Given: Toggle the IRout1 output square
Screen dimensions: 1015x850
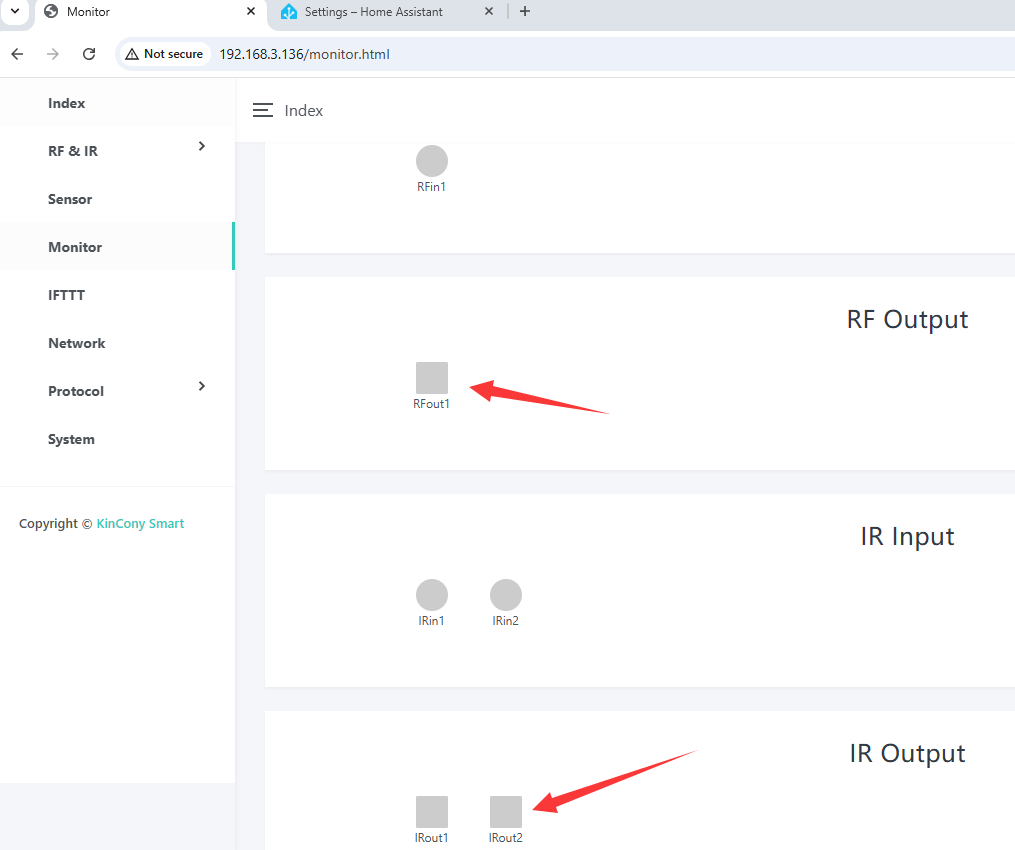Looking at the screenshot, I should 432,812.
